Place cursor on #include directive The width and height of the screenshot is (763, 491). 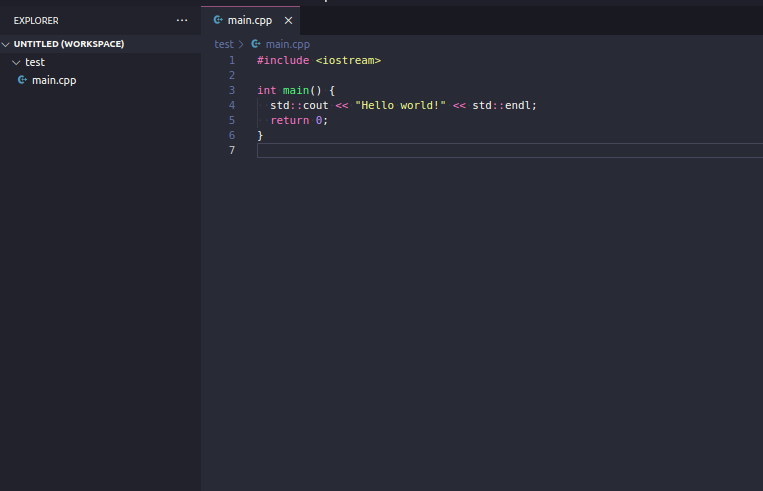(283, 60)
